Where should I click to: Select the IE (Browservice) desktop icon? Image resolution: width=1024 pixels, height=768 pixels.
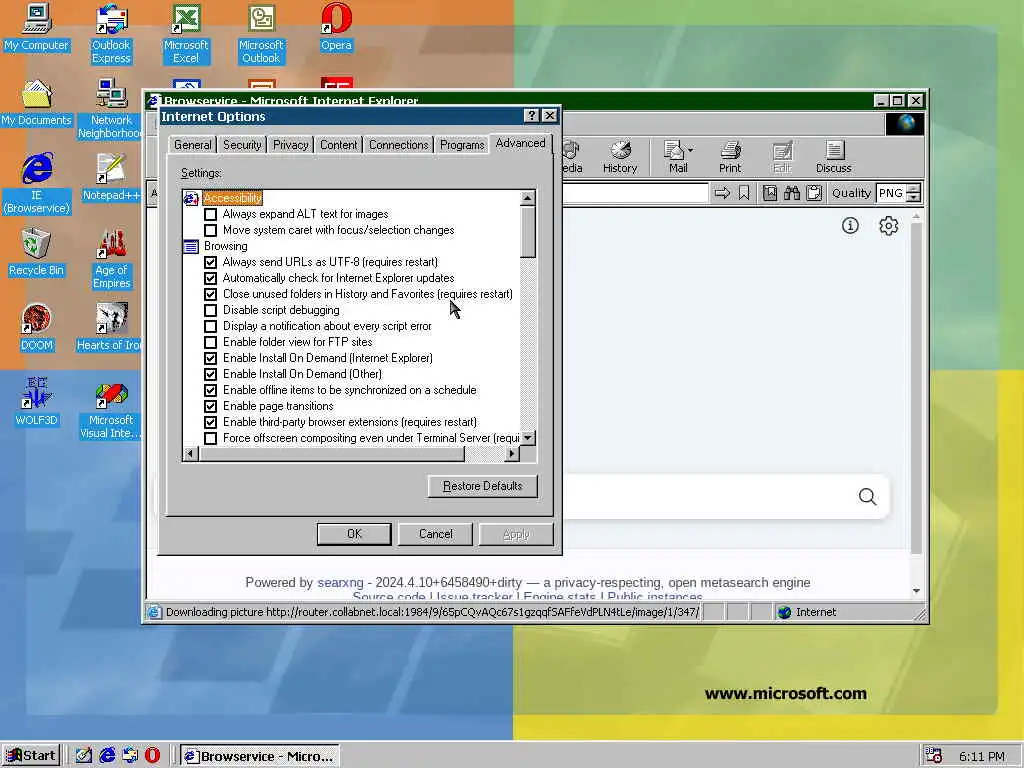[37, 183]
